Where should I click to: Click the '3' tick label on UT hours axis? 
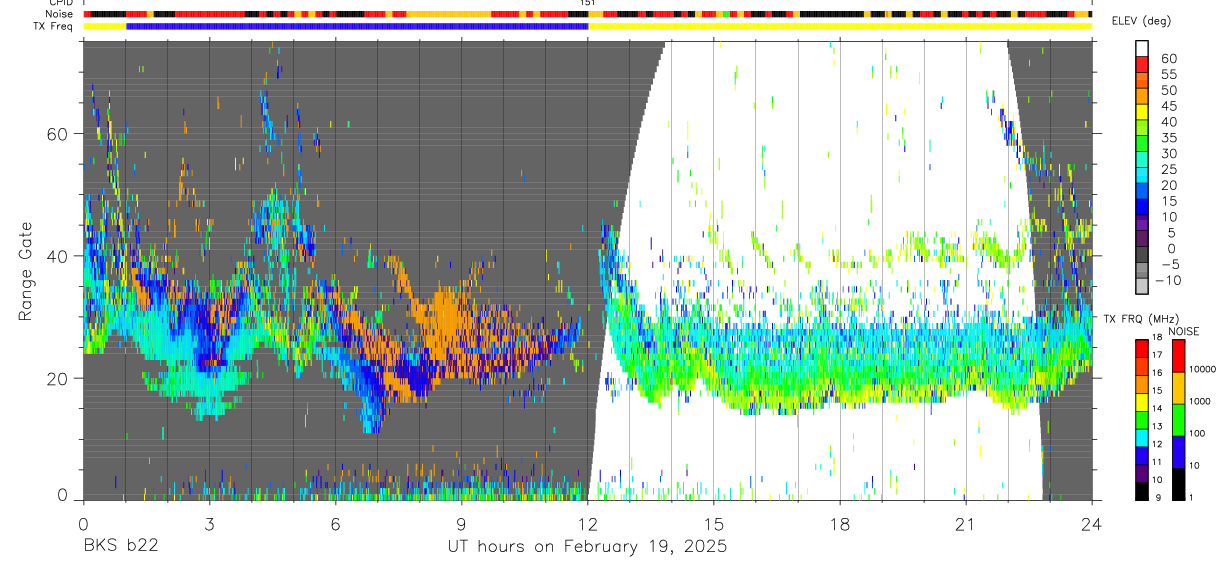pos(209,525)
